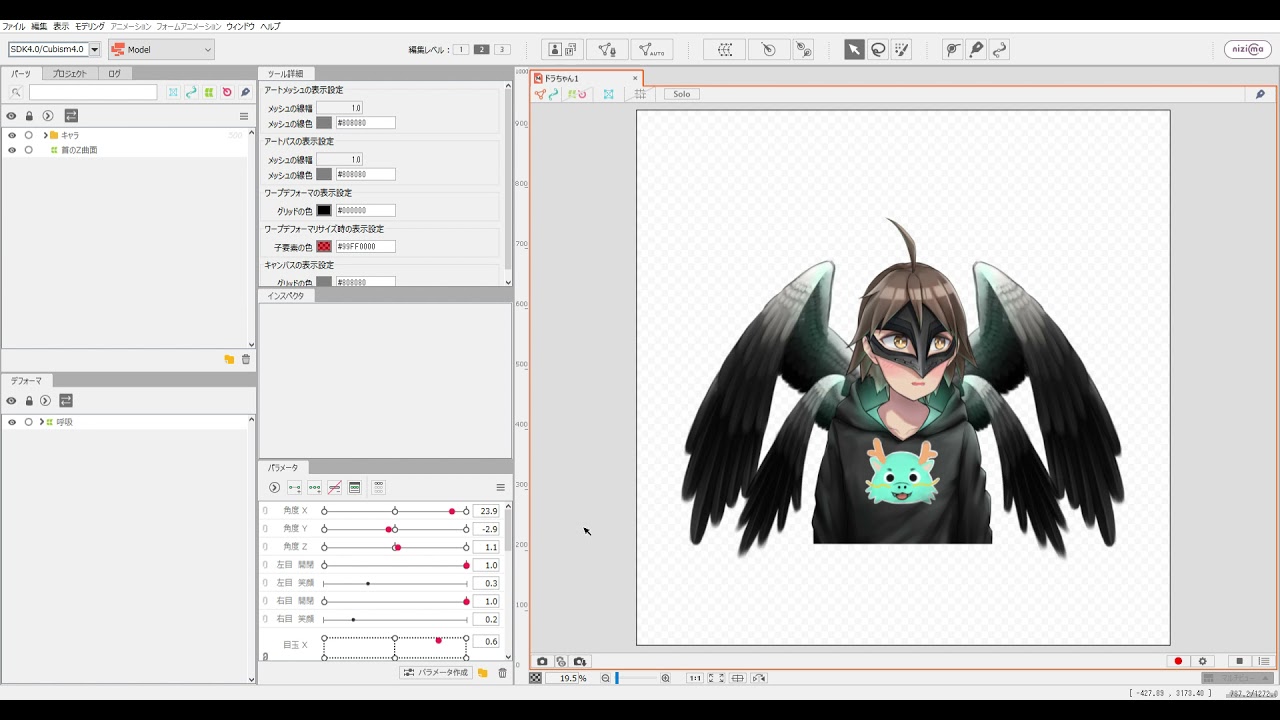Click the 角度 X parameter slider
The image size is (1280, 720).
[x=395, y=511]
